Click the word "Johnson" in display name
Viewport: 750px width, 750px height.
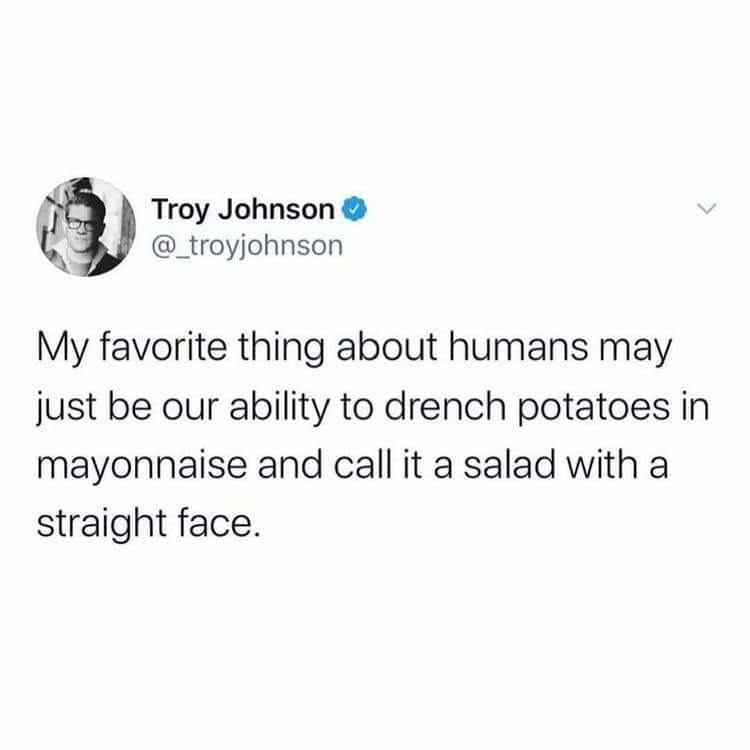(276, 210)
